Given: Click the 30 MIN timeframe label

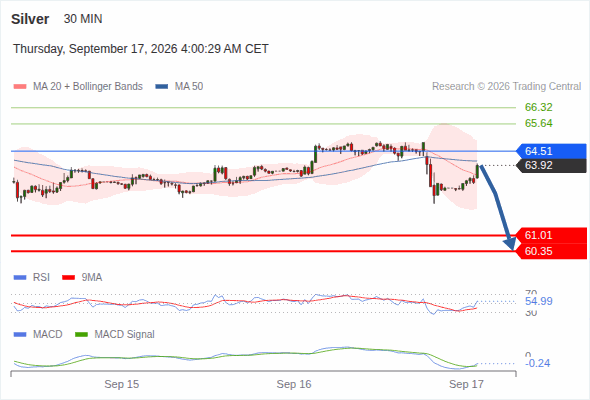Looking at the screenshot, I should click(83, 19).
